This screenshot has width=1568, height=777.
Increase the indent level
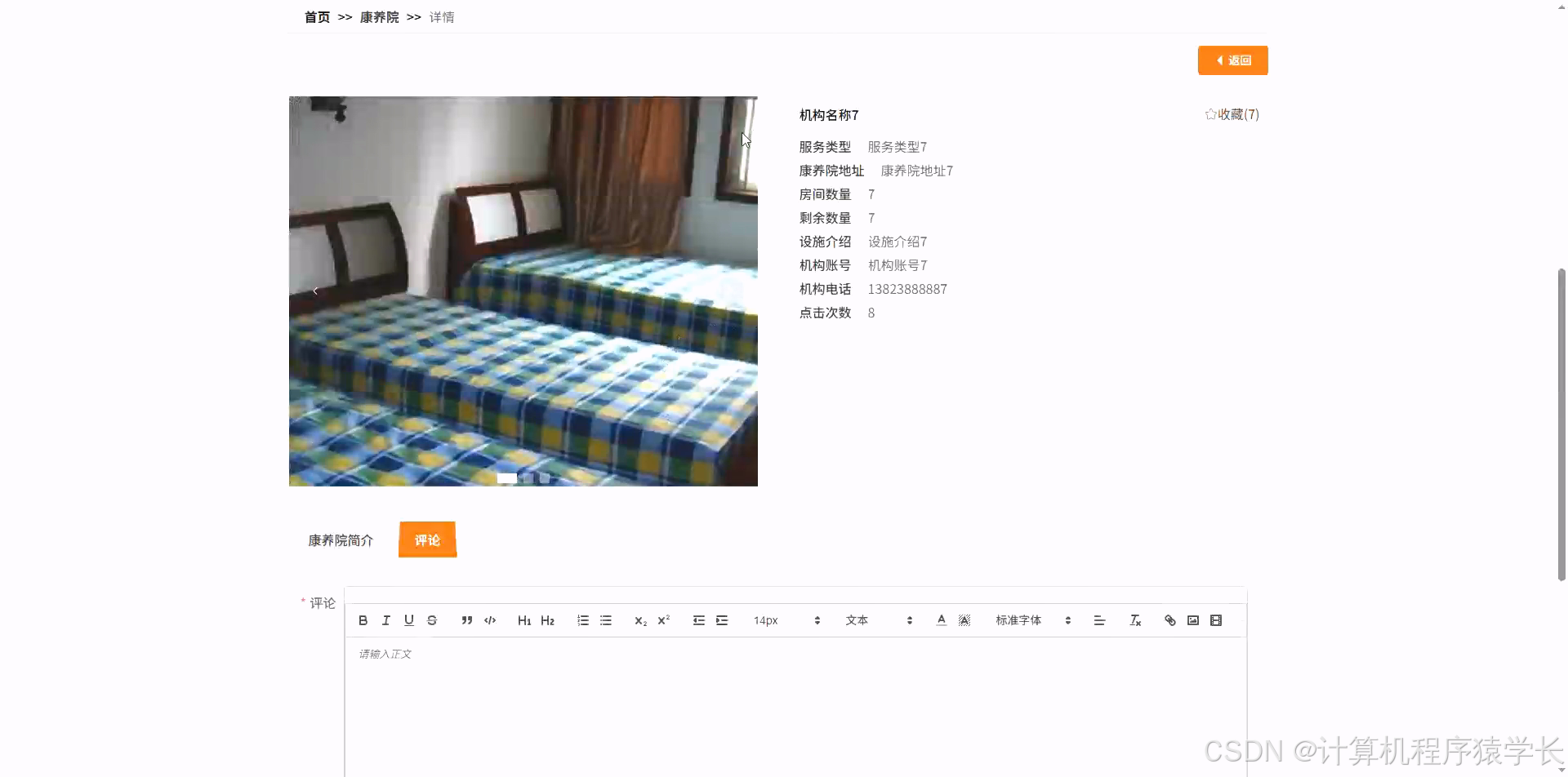[722, 620]
